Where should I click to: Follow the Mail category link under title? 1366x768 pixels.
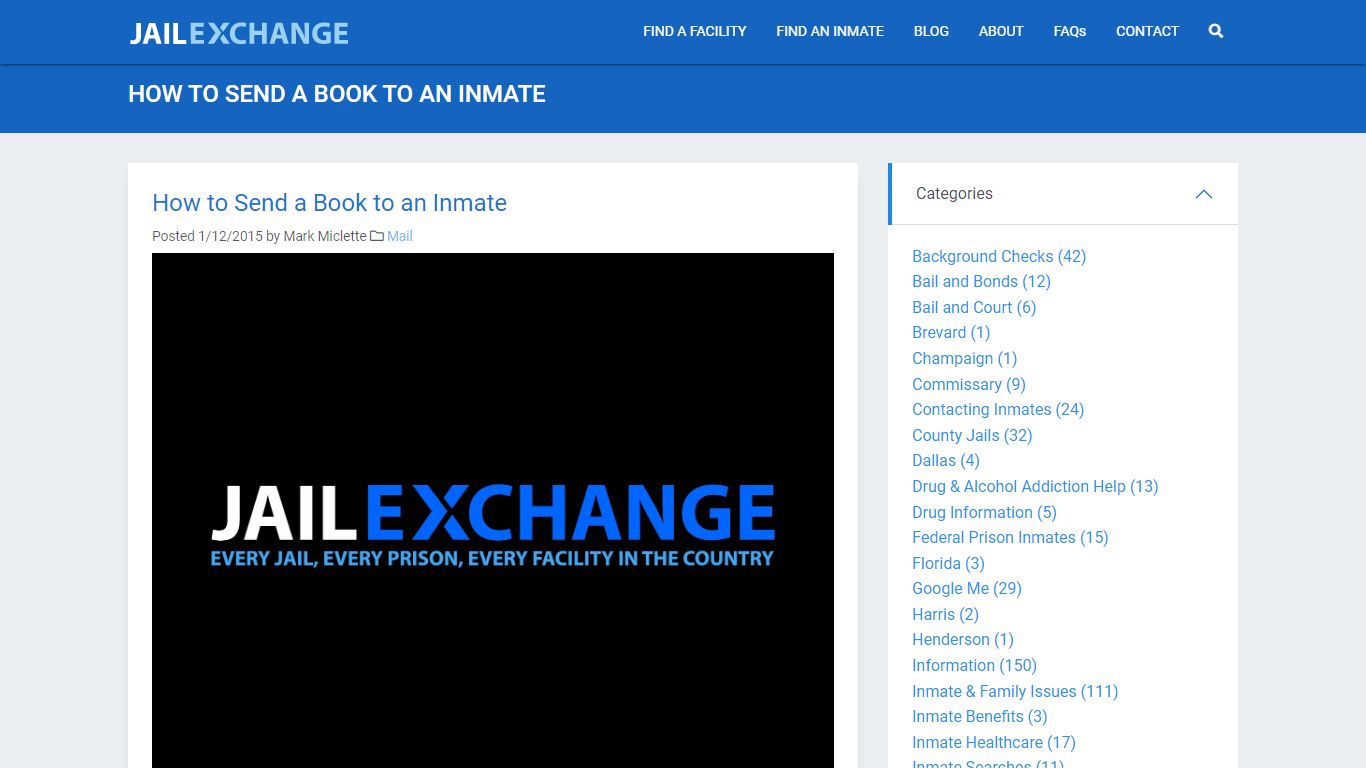tap(400, 236)
